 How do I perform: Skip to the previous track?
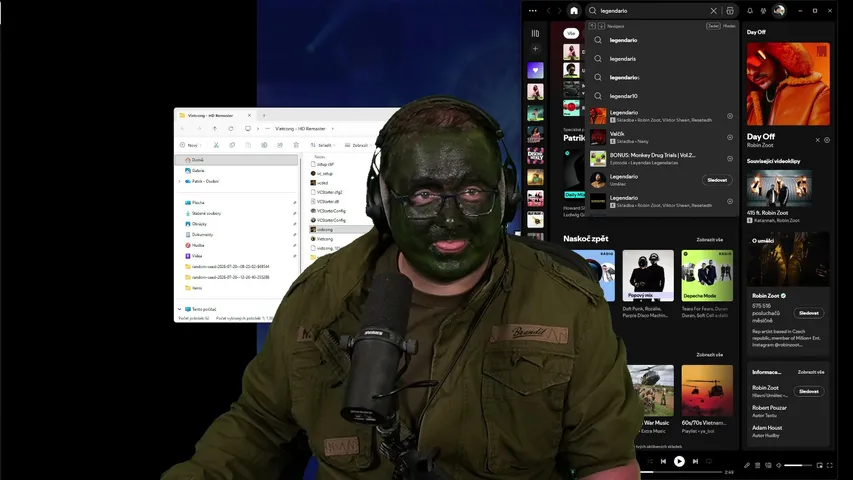pos(663,461)
